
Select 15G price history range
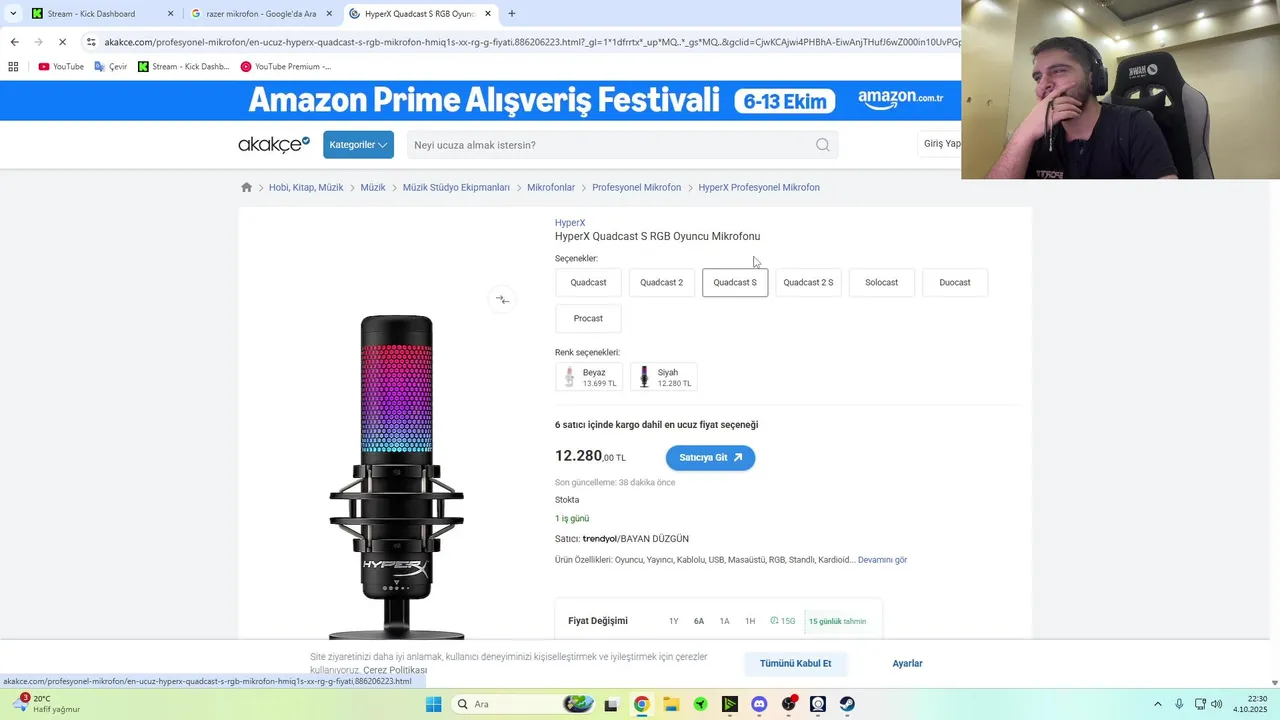(x=783, y=621)
